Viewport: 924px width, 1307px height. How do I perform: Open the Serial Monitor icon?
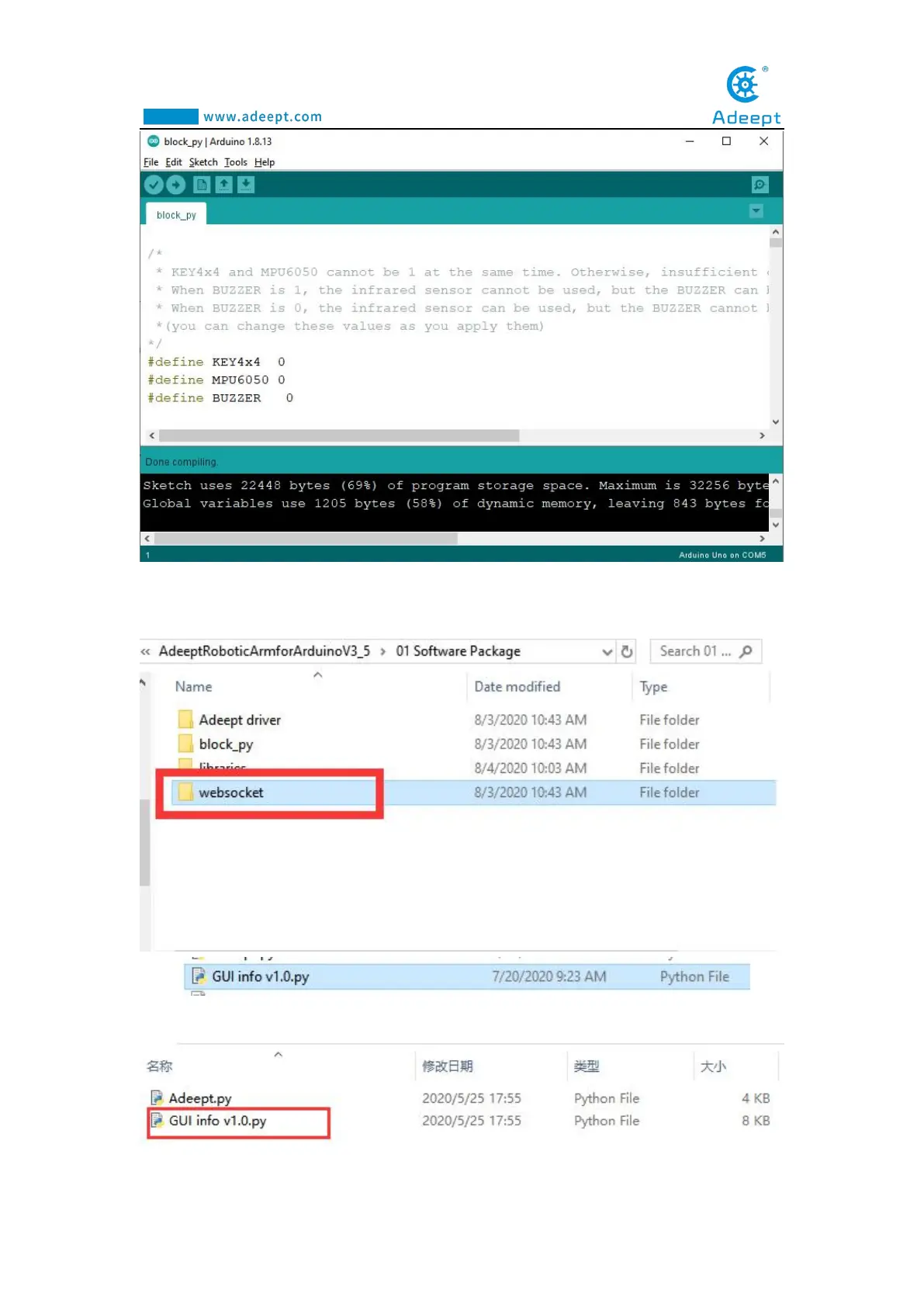[760, 185]
